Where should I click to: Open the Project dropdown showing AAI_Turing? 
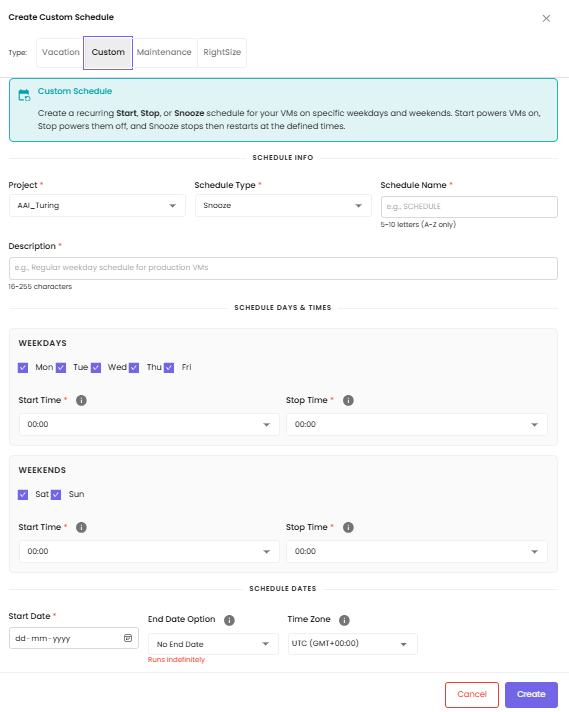click(97, 206)
